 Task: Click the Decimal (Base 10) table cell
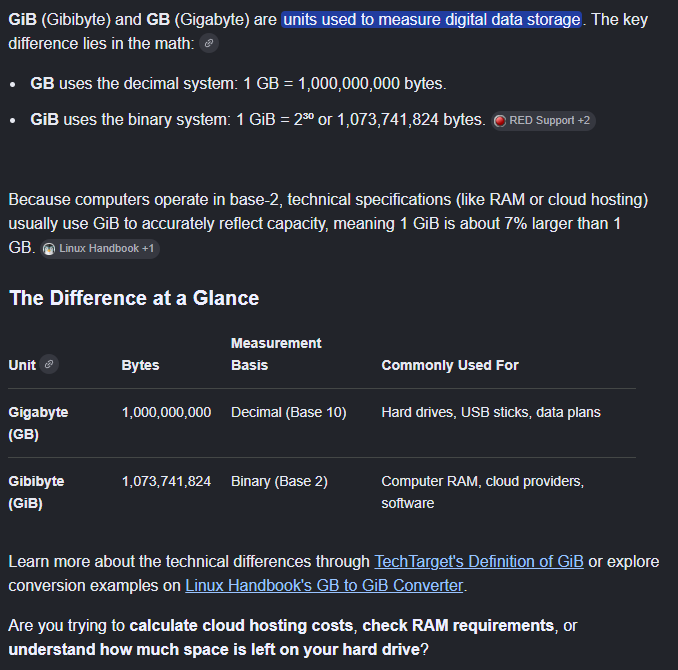(x=288, y=412)
